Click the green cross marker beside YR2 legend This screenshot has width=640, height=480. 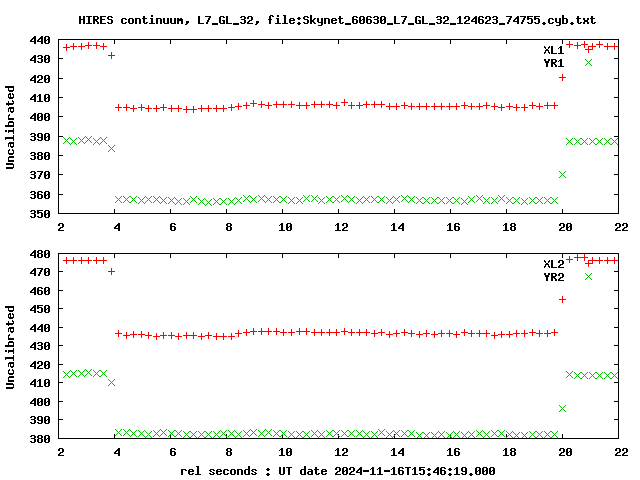588,276
